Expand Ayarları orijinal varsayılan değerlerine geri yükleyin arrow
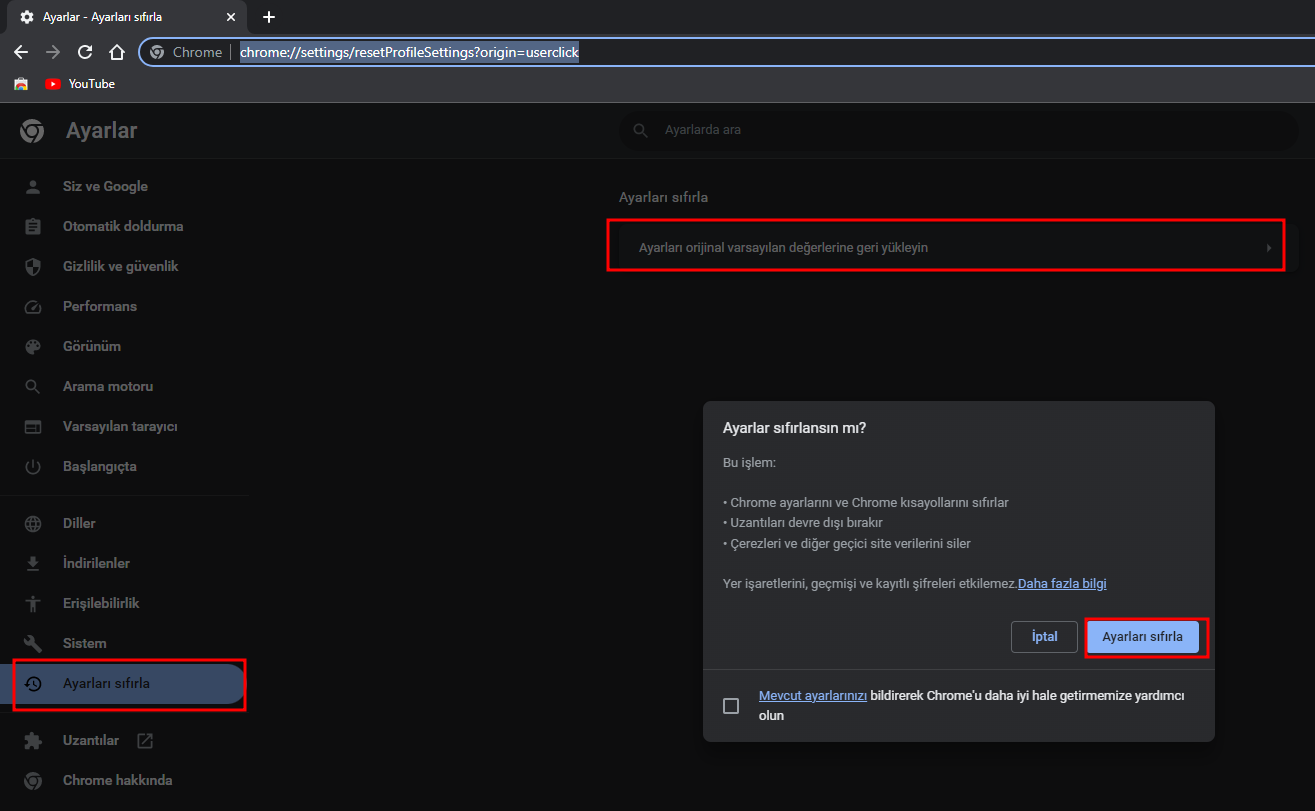 (x=1269, y=248)
